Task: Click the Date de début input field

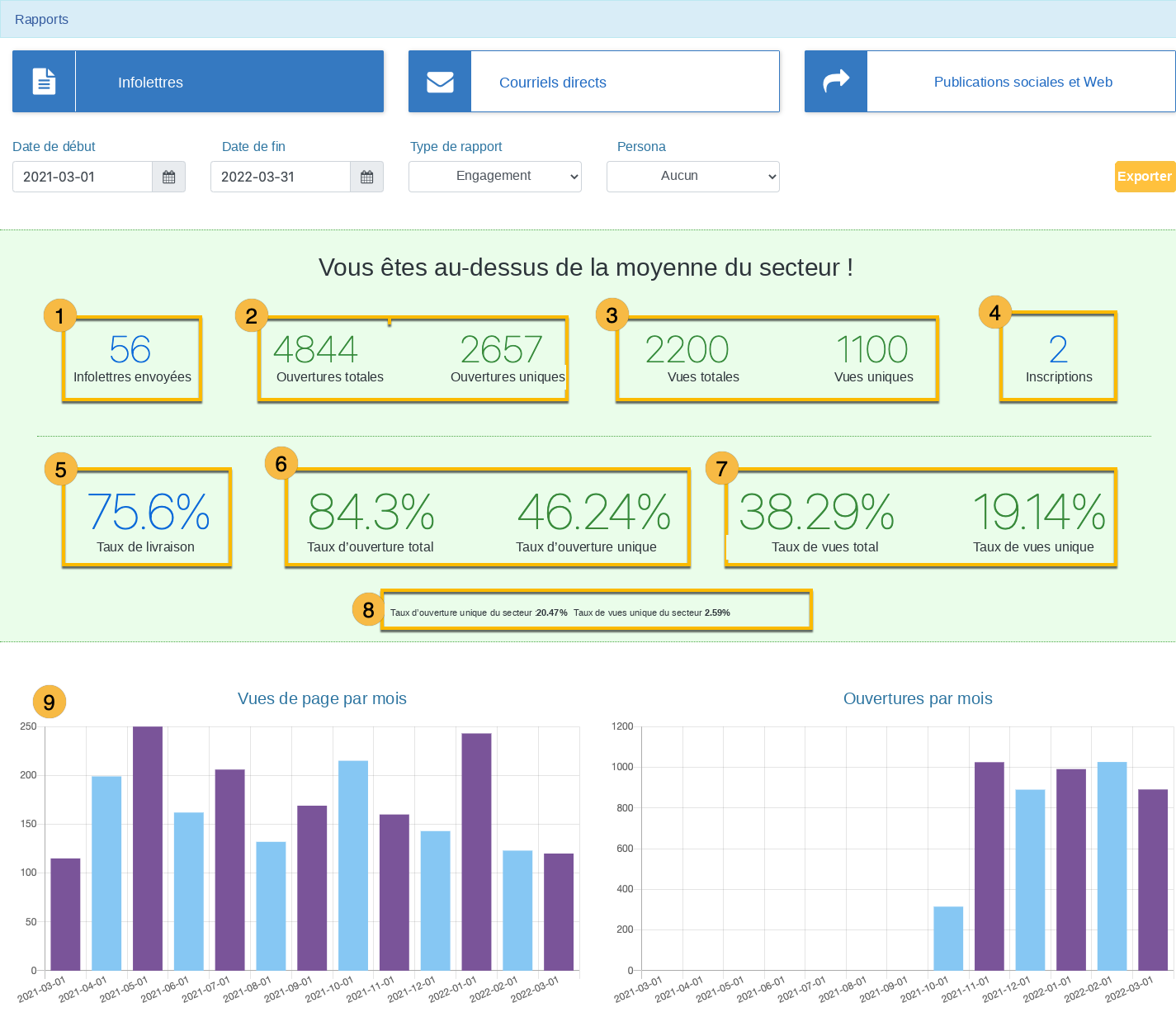Action: (x=83, y=177)
